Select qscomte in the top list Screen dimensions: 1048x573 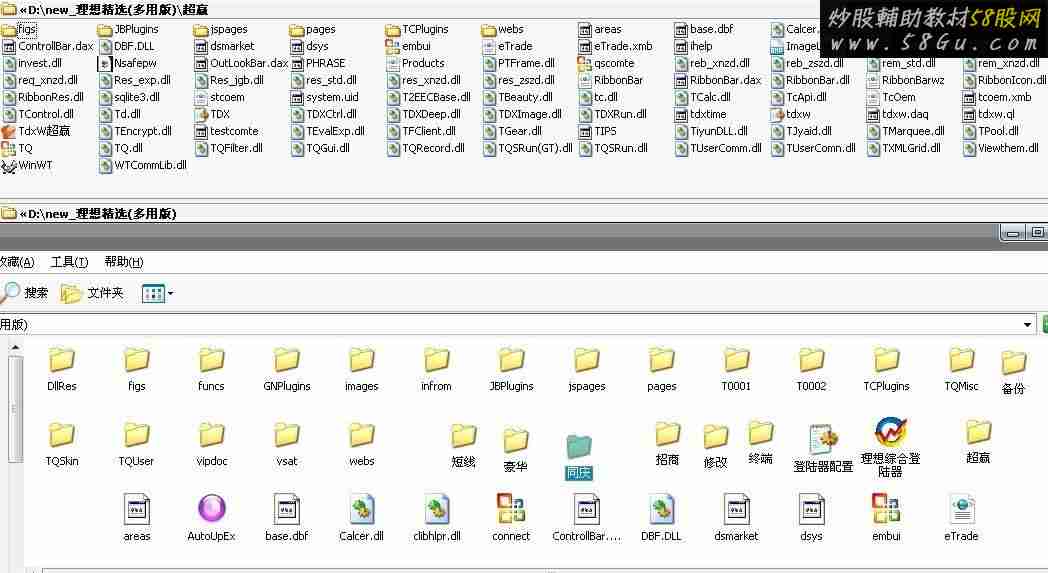click(x=606, y=63)
